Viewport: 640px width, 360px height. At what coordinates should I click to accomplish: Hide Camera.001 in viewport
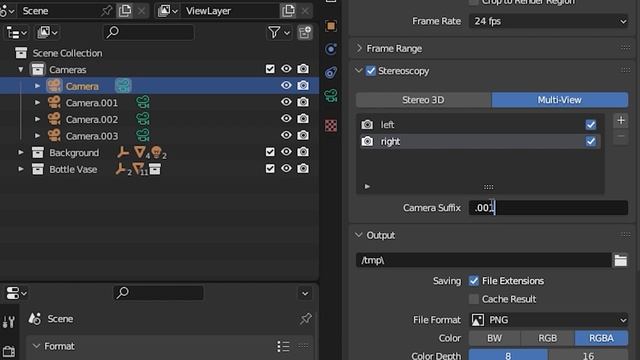(286, 102)
